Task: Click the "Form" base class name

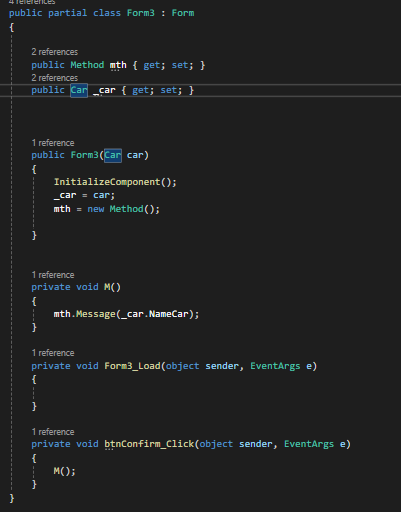Action: click(x=183, y=13)
